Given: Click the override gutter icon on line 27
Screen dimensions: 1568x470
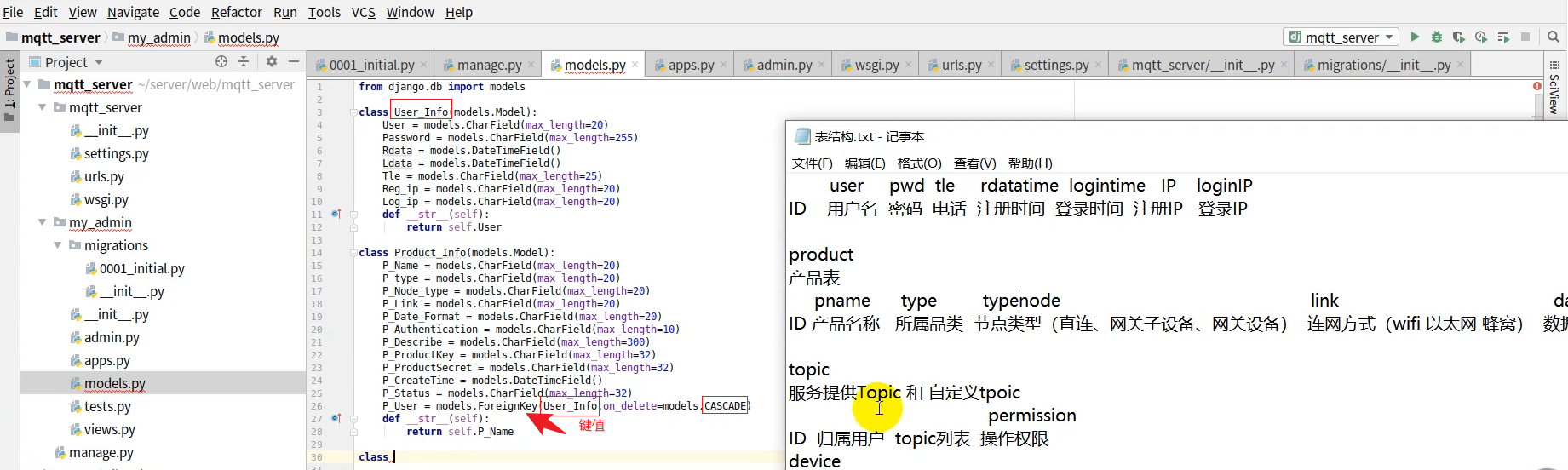Looking at the screenshot, I should point(336,419).
